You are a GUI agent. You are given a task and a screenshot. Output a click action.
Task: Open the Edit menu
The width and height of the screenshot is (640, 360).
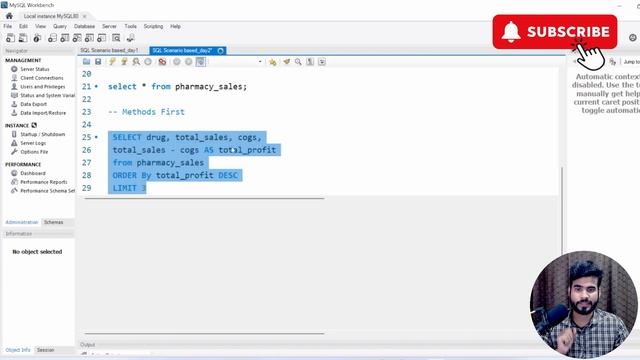pos(23,26)
